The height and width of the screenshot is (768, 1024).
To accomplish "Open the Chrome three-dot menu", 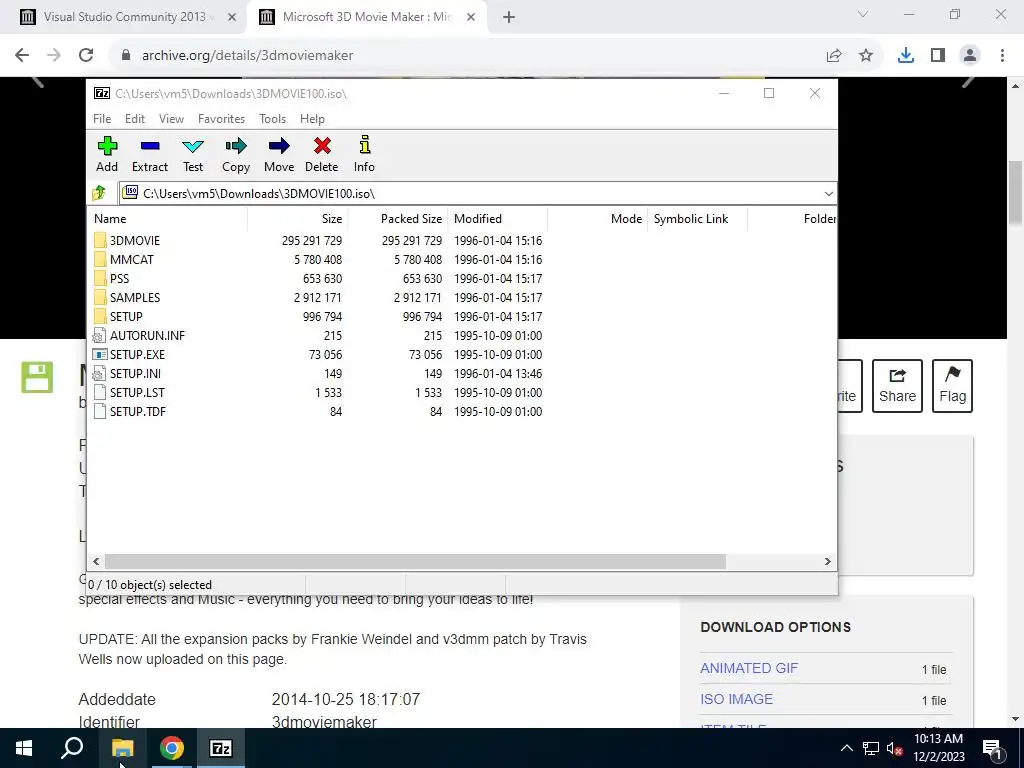I will coord(1002,56).
